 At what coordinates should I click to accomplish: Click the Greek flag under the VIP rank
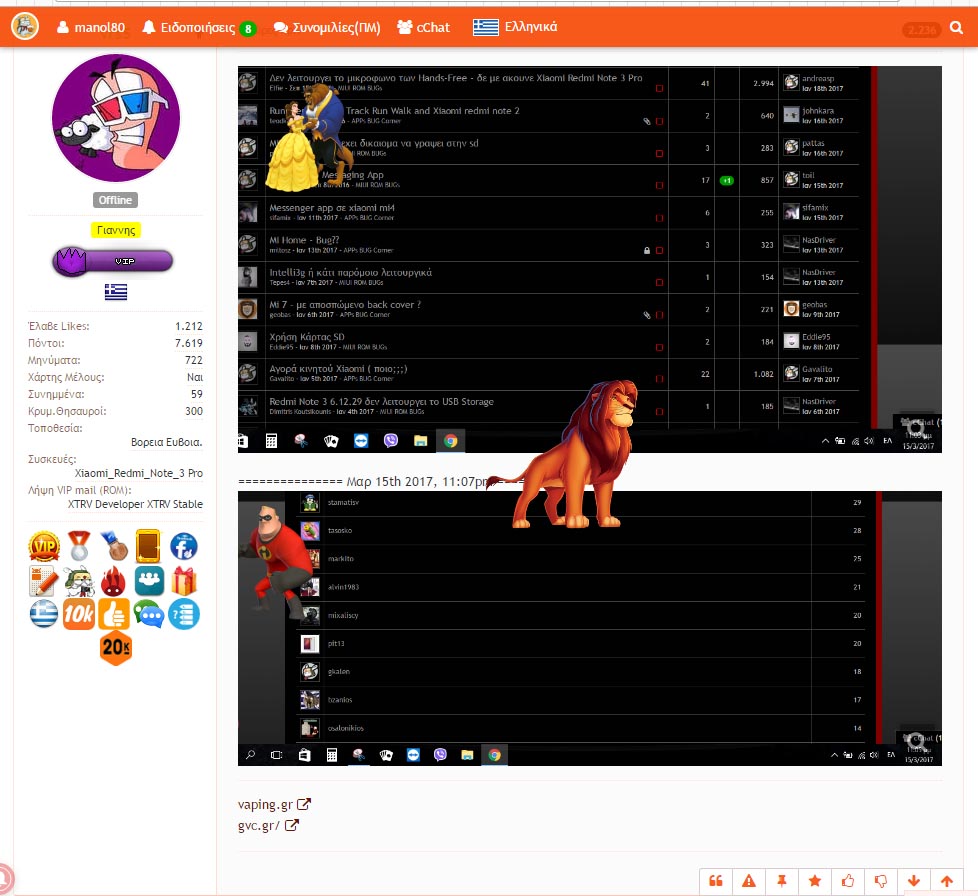116,292
